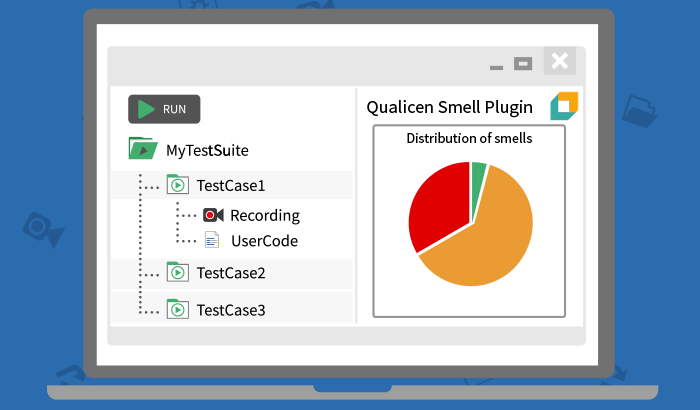Close the window with the X button
700x410 pixels.
click(x=560, y=61)
